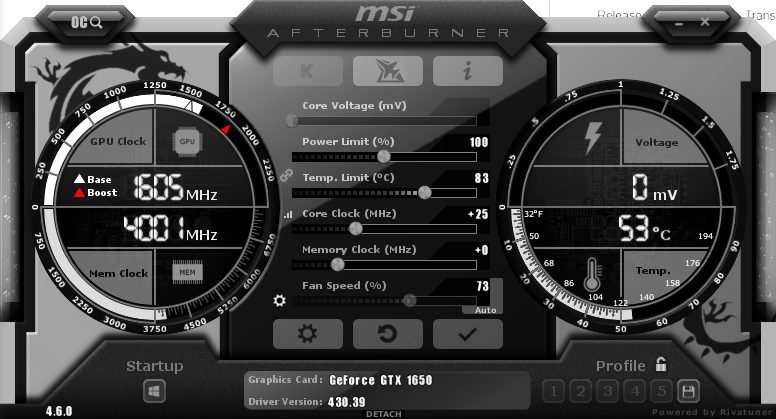Click the GPU chip icon in the clock gauge
This screenshot has width=776, height=419.
187,141
